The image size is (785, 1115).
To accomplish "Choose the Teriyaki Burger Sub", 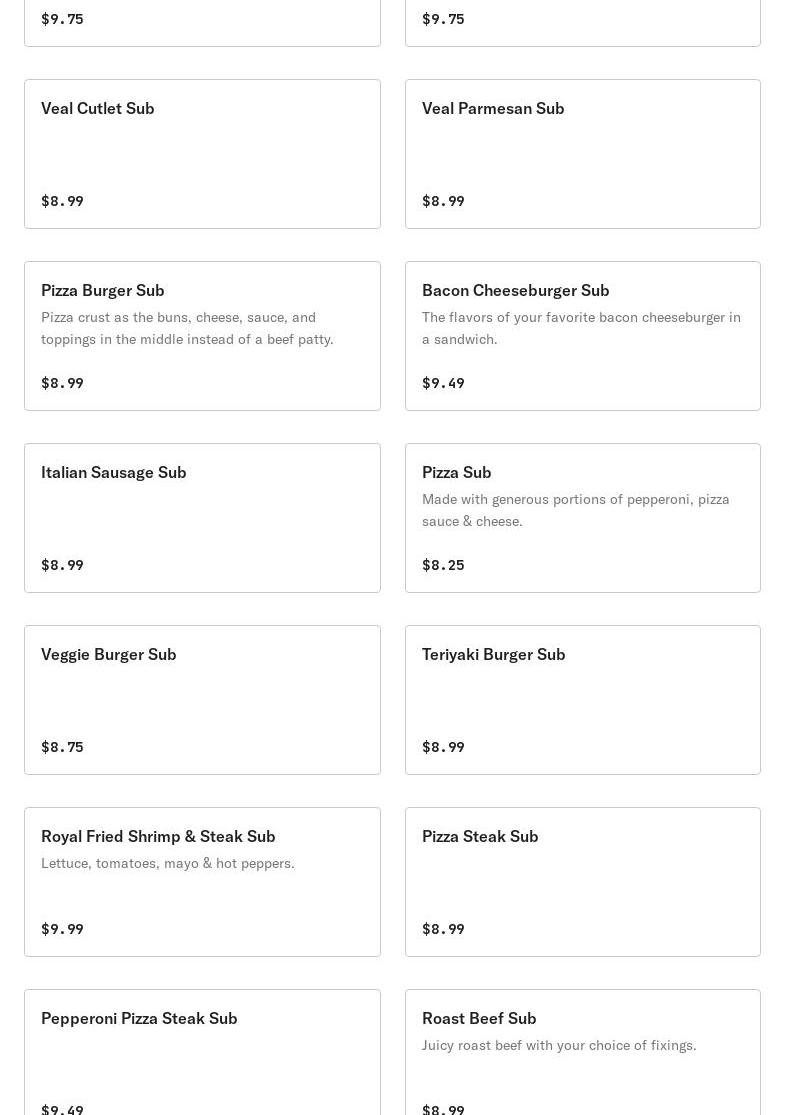I will coord(582,700).
